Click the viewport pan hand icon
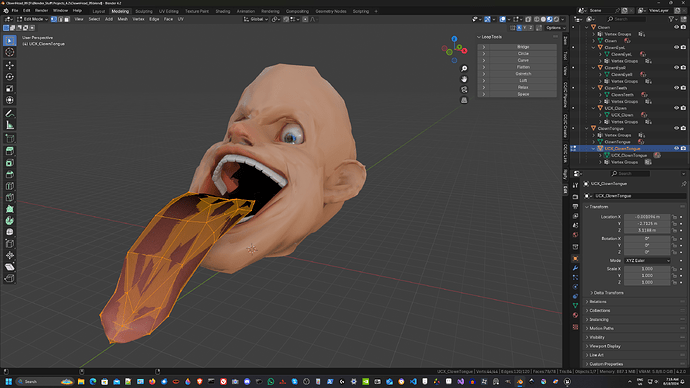 tap(464, 79)
